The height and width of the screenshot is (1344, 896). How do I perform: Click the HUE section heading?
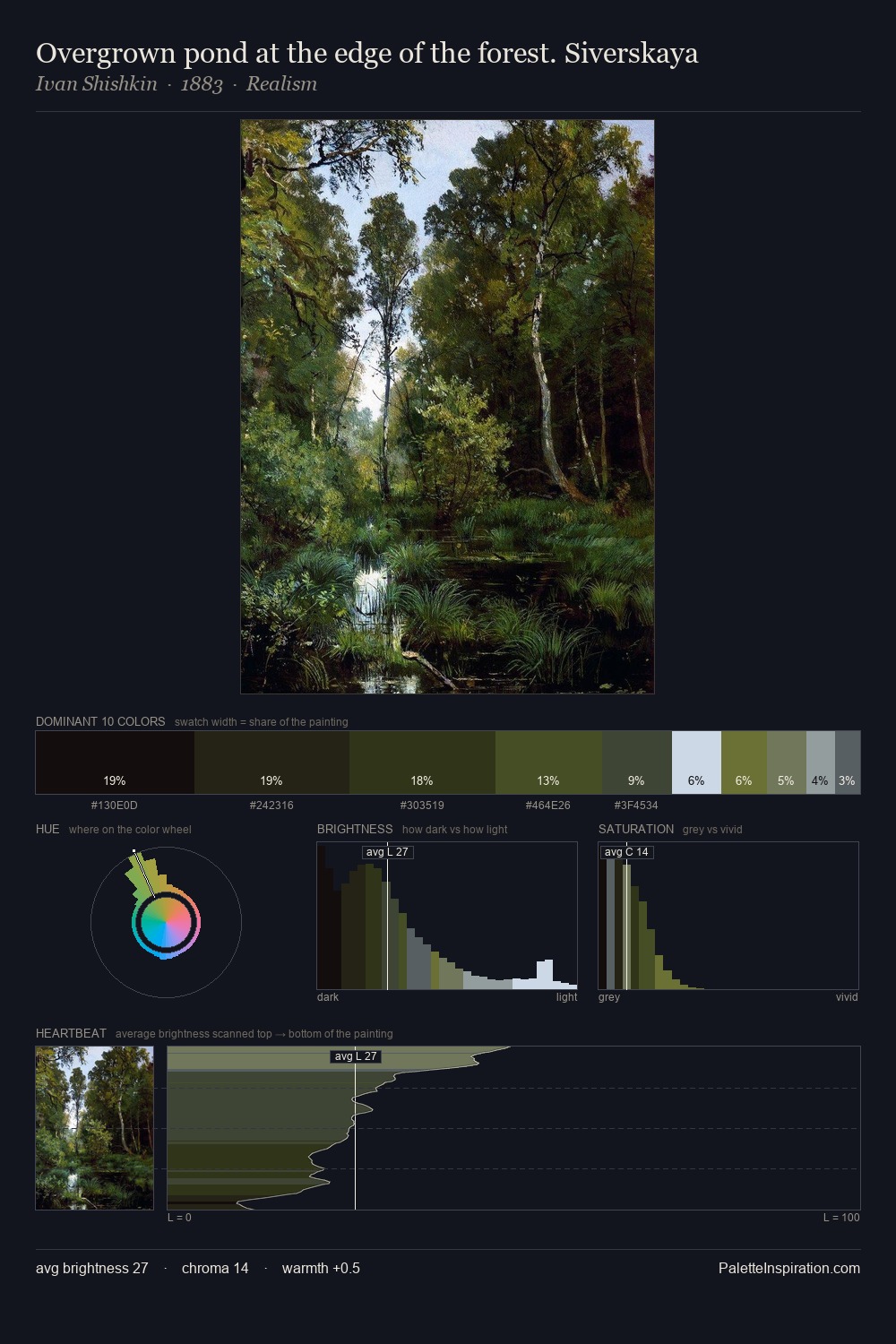tap(47, 829)
